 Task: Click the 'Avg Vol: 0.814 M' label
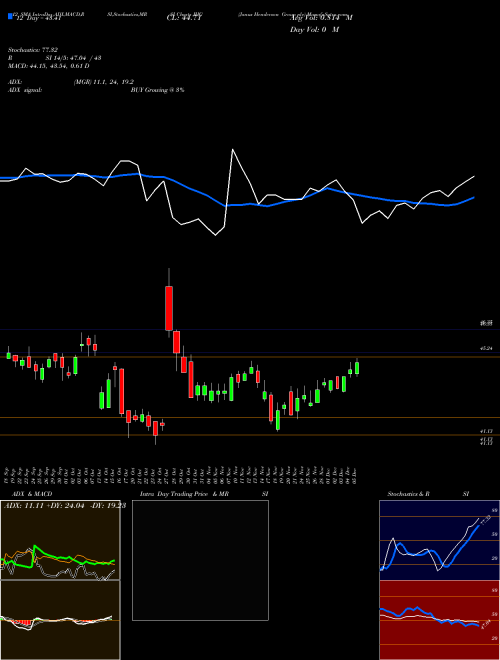(x=321, y=18)
